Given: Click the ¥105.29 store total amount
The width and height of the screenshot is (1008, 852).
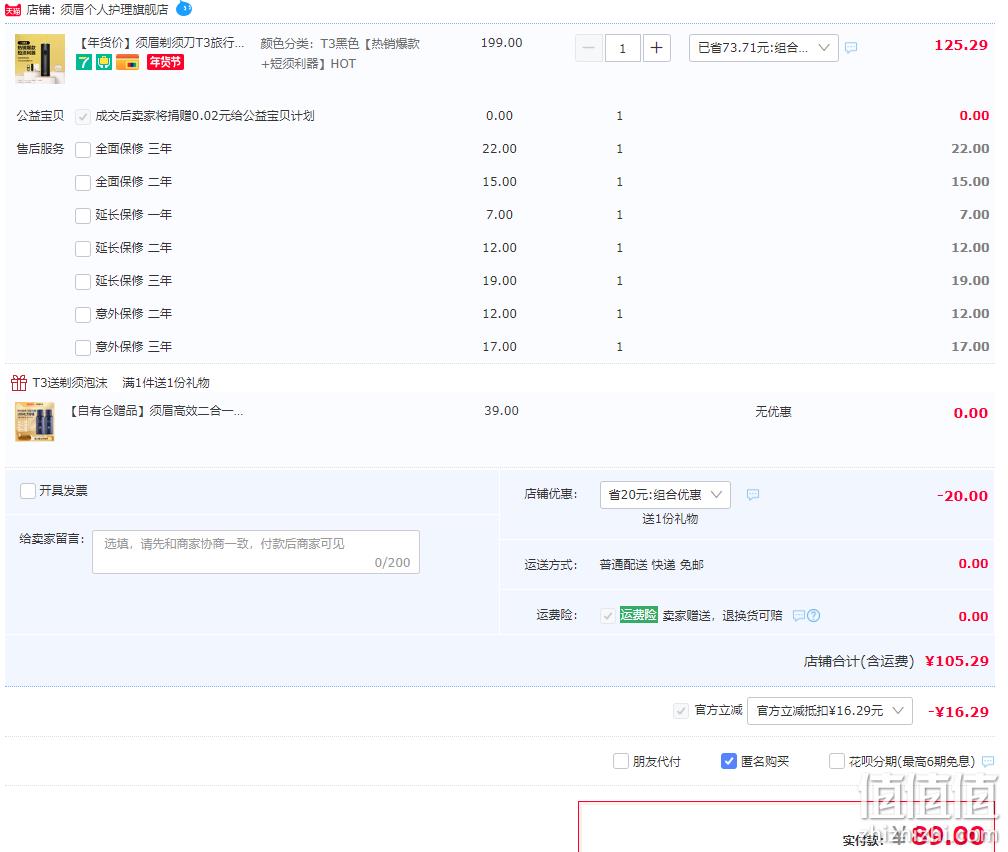Looking at the screenshot, I should tap(957, 661).
